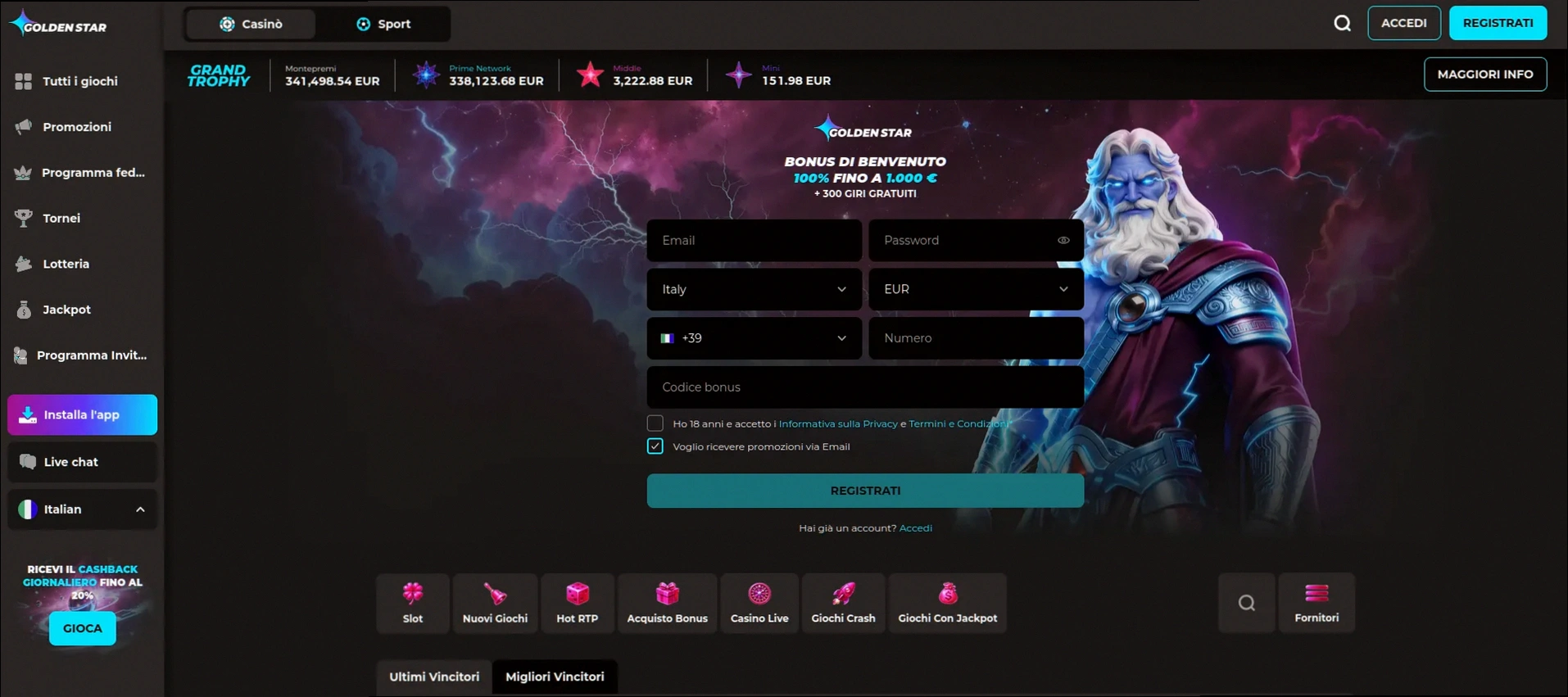Image resolution: width=1568 pixels, height=697 pixels.
Task: Open the Italy country dropdown
Action: click(754, 289)
